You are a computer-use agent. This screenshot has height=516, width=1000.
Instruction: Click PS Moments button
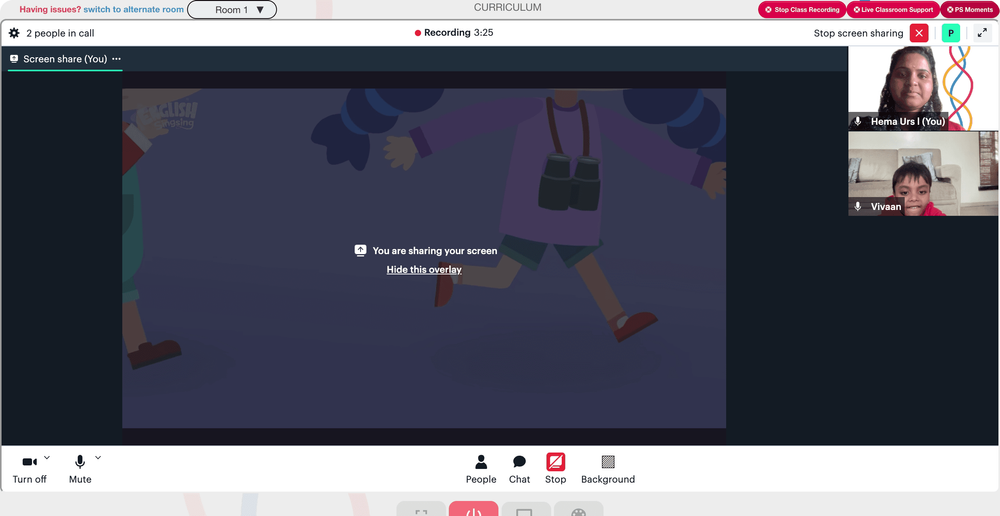tap(970, 10)
